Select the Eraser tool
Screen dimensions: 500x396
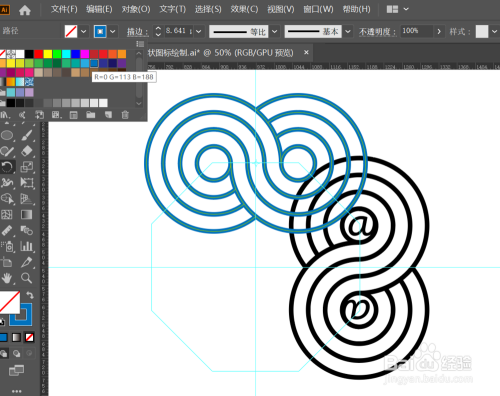[x=27, y=151]
